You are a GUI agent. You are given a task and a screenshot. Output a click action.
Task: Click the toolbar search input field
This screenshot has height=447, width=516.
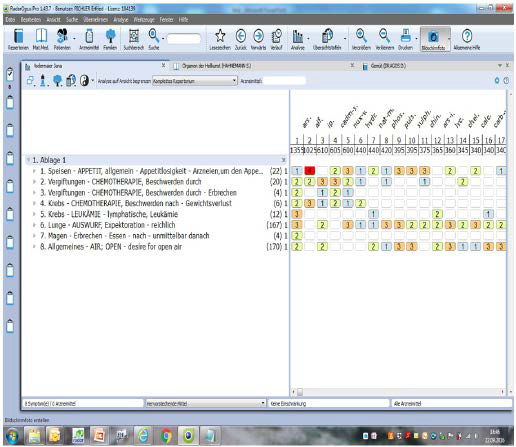coord(184,39)
